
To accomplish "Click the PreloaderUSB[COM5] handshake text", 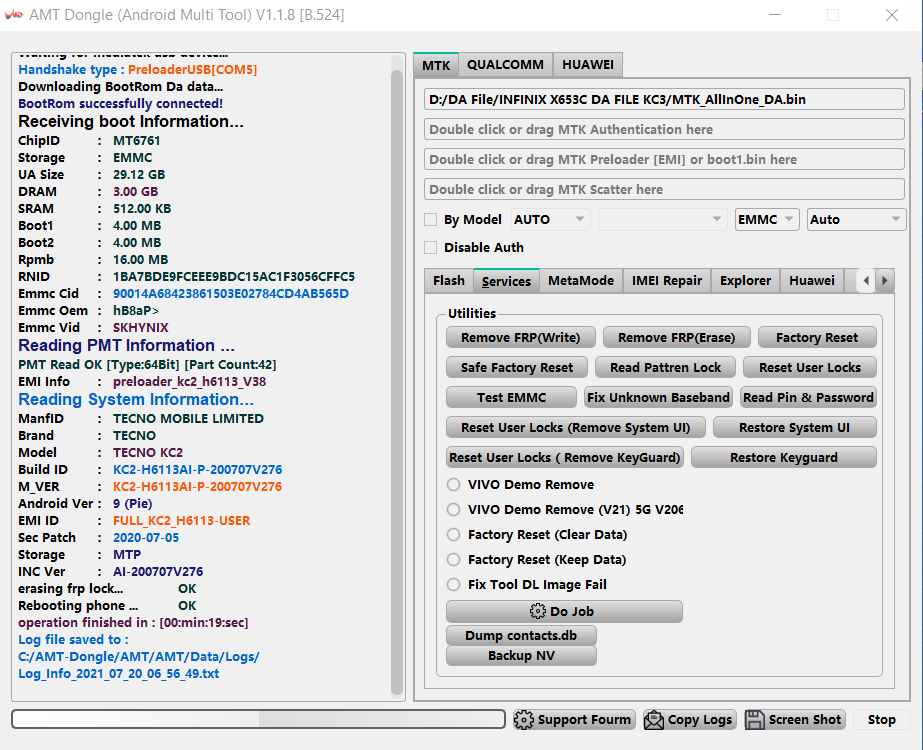I will (x=192, y=69).
